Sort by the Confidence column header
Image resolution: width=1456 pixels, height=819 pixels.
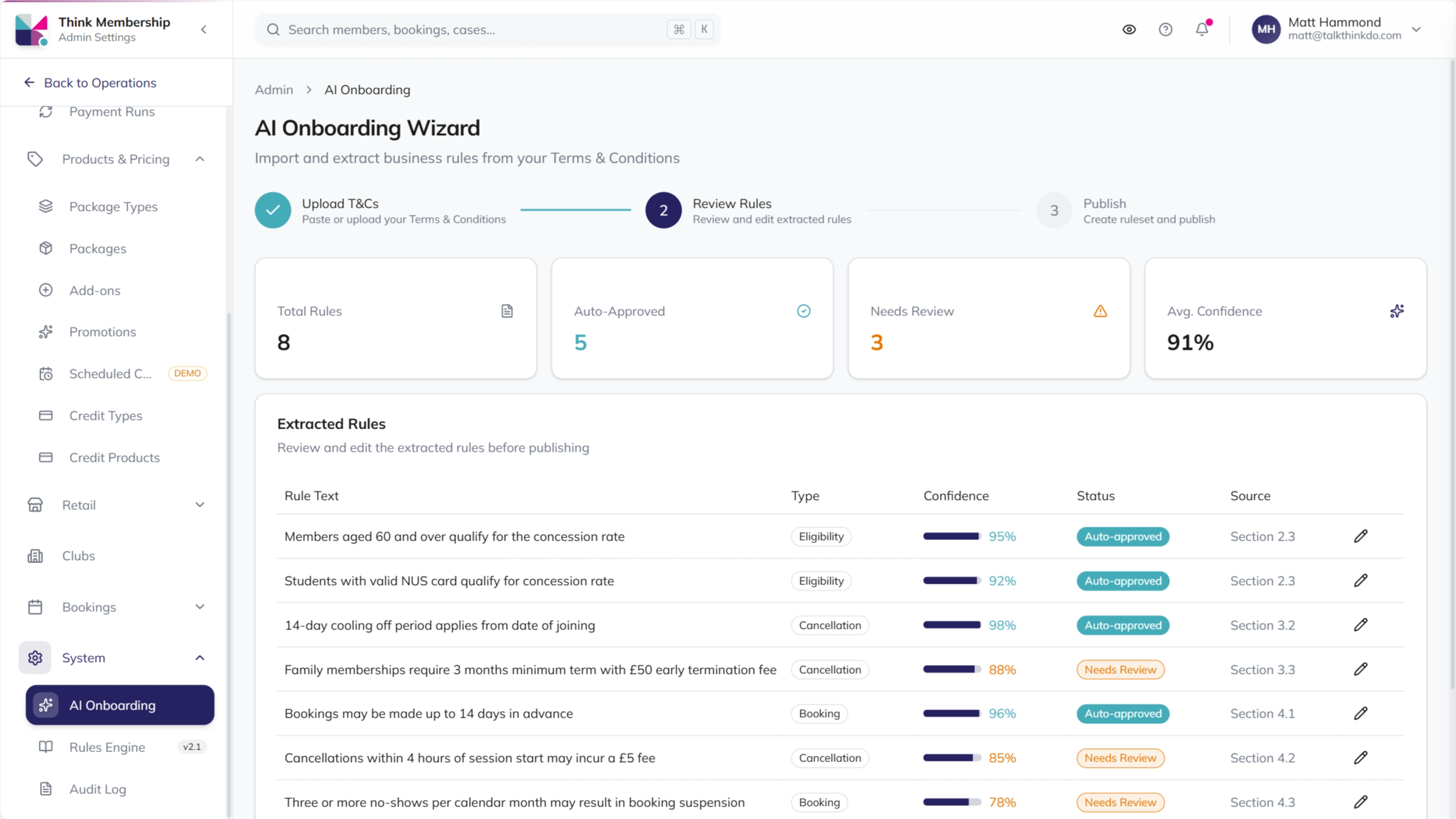point(956,496)
